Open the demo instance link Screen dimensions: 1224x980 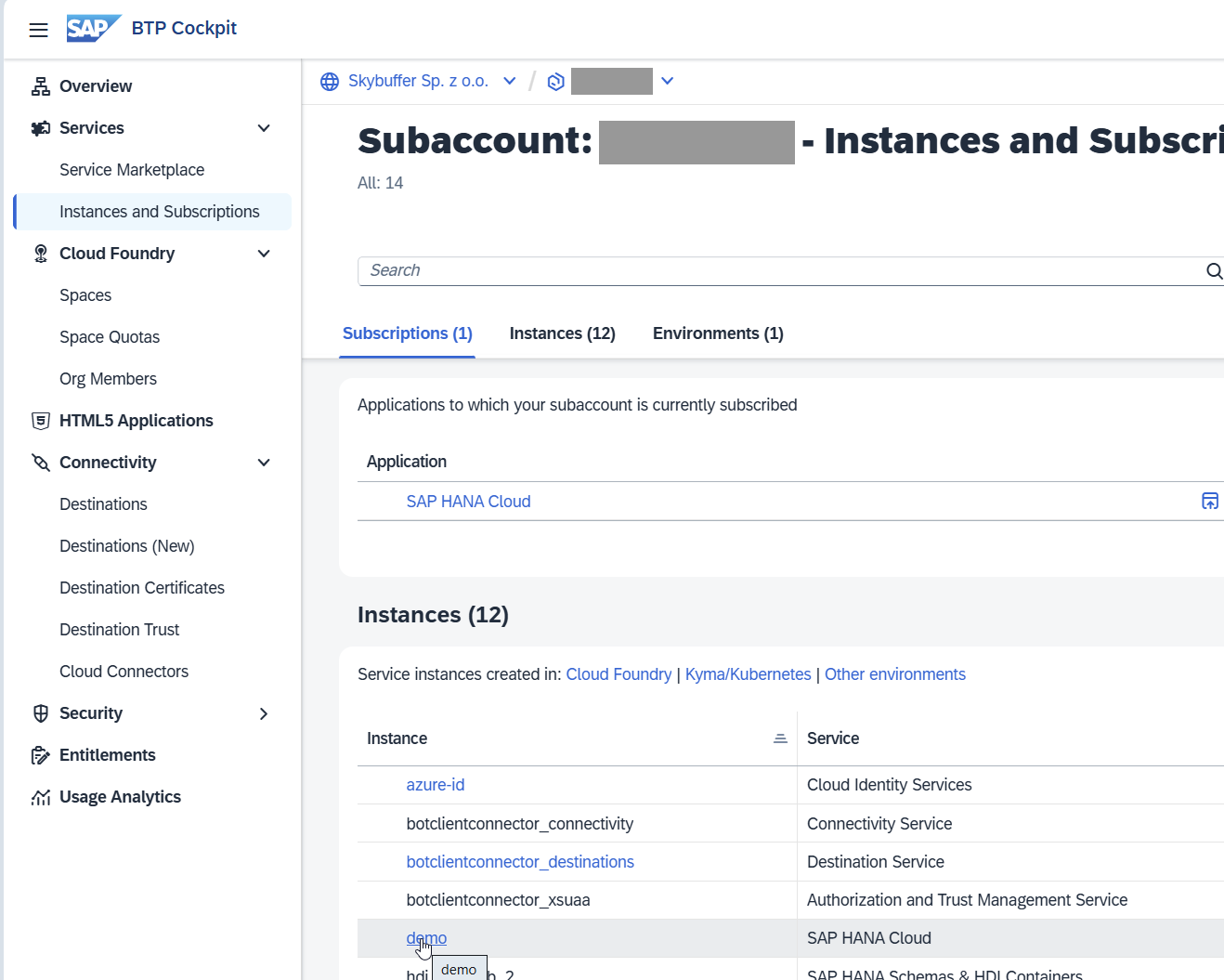pos(426,938)
